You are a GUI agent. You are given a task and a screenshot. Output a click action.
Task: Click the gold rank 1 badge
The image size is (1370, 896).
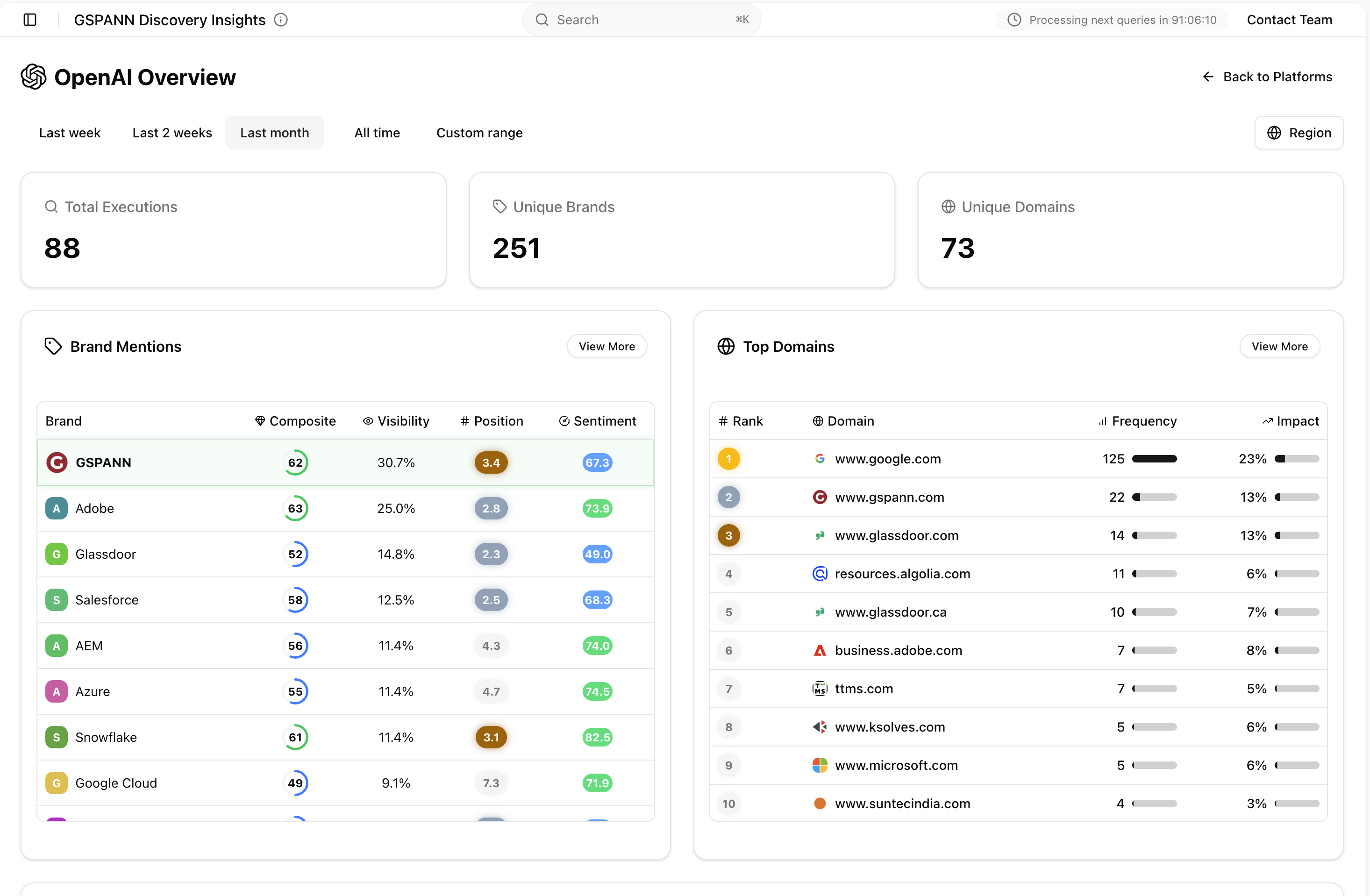728,459
